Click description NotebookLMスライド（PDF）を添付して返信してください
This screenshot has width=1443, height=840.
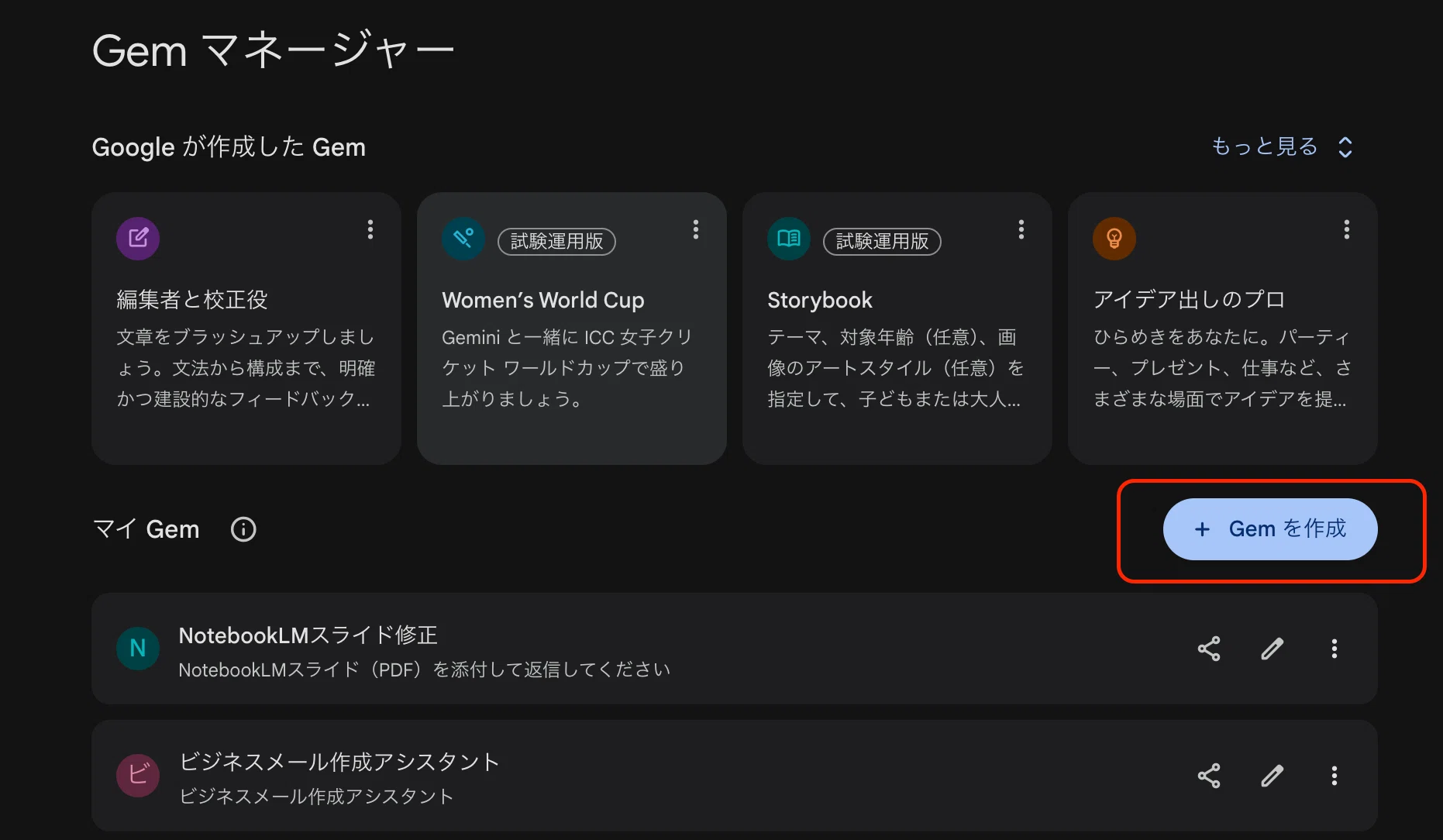425,670
